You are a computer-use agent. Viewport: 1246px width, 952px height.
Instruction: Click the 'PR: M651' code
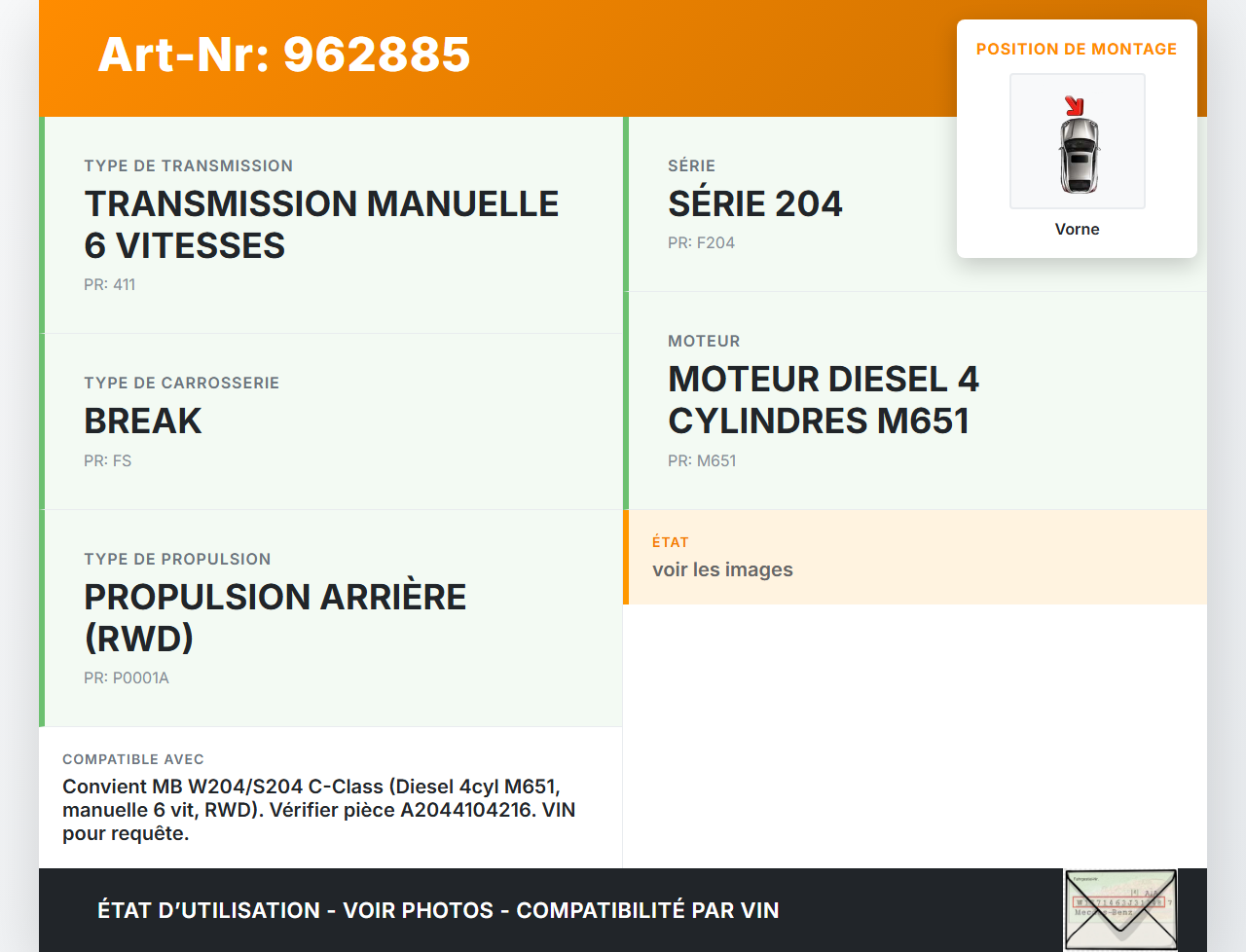[x=702, y=460]
